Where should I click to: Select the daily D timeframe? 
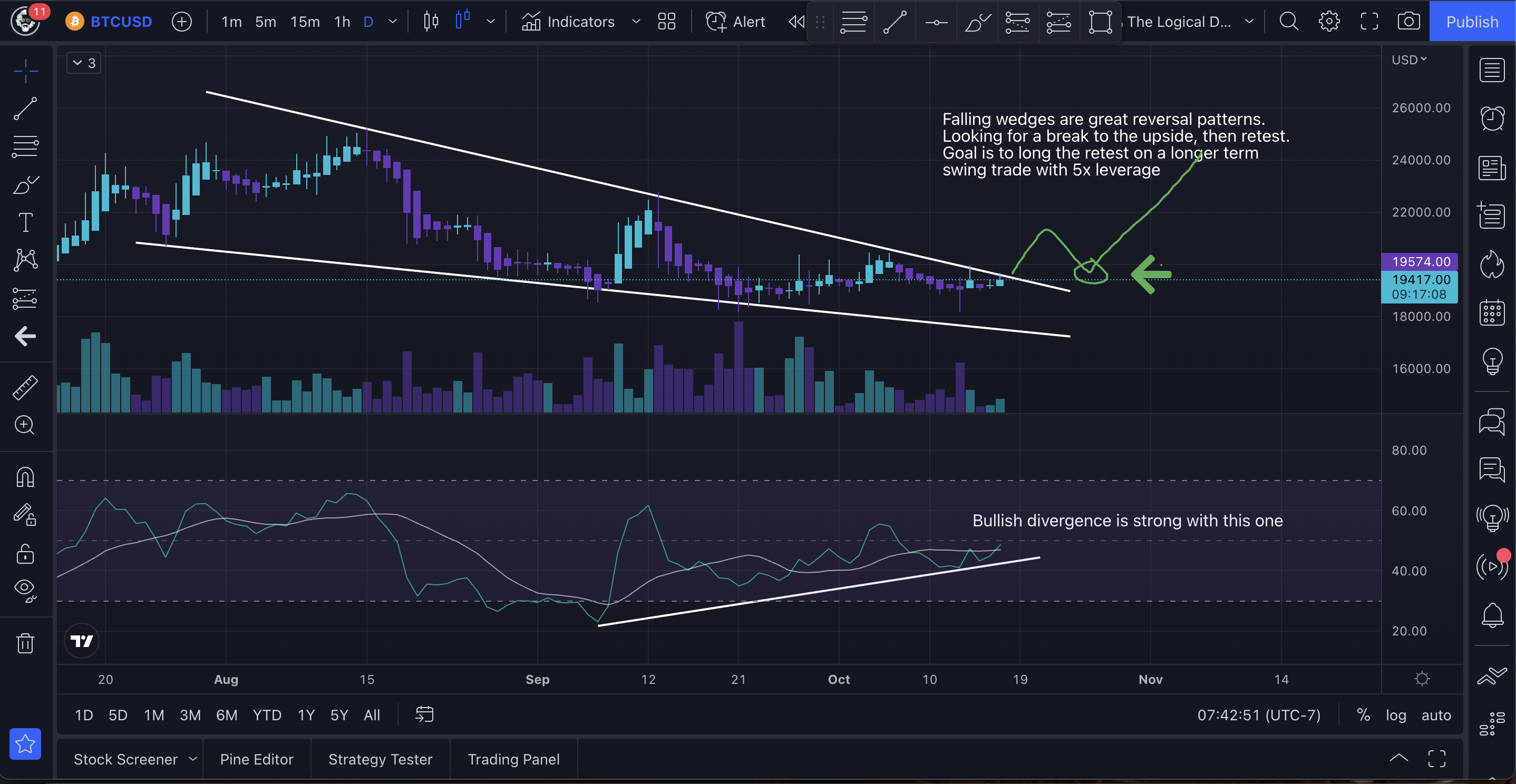click(x=368, y=22)
